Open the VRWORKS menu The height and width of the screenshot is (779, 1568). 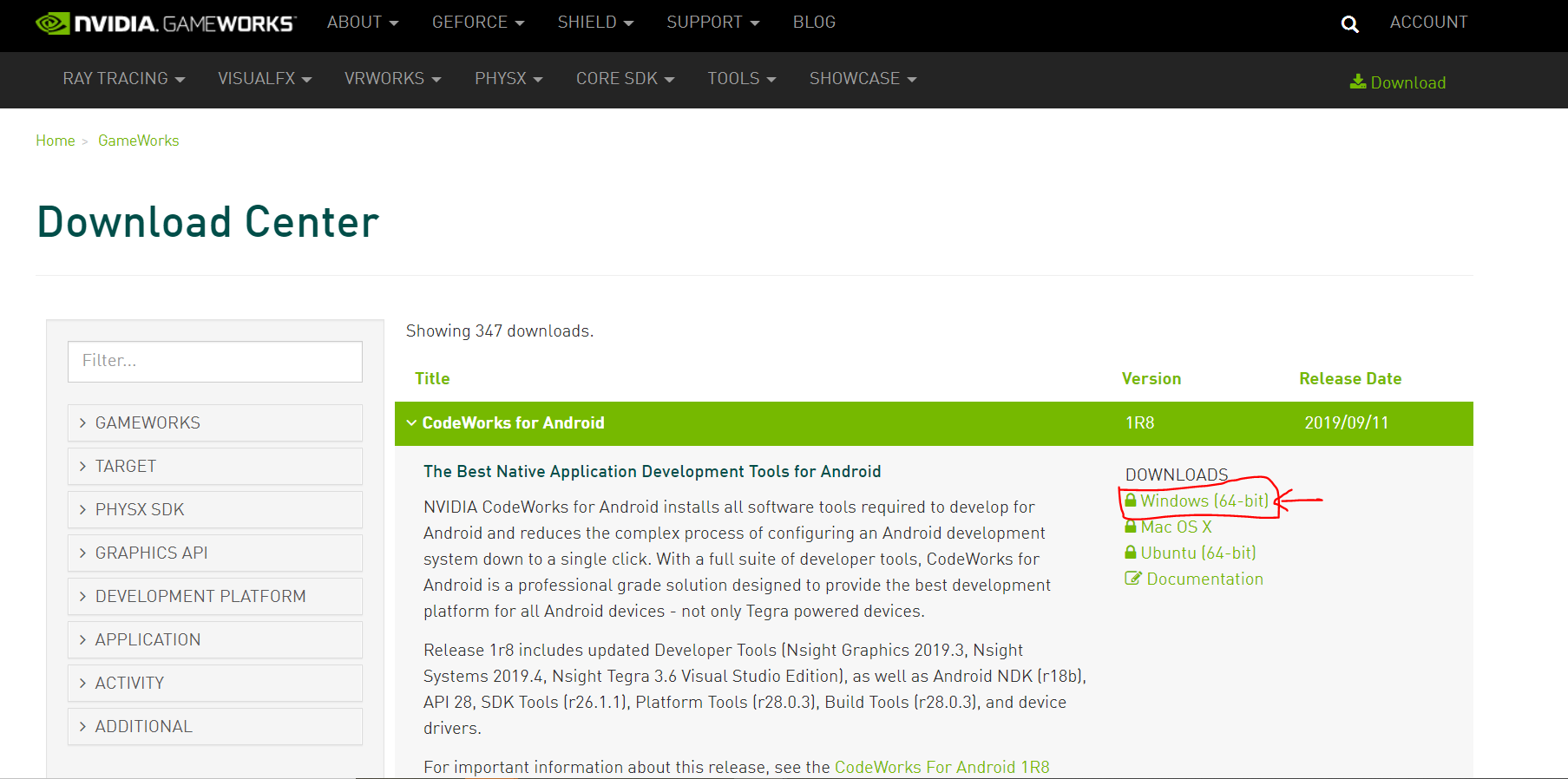(x=393, y=79)
